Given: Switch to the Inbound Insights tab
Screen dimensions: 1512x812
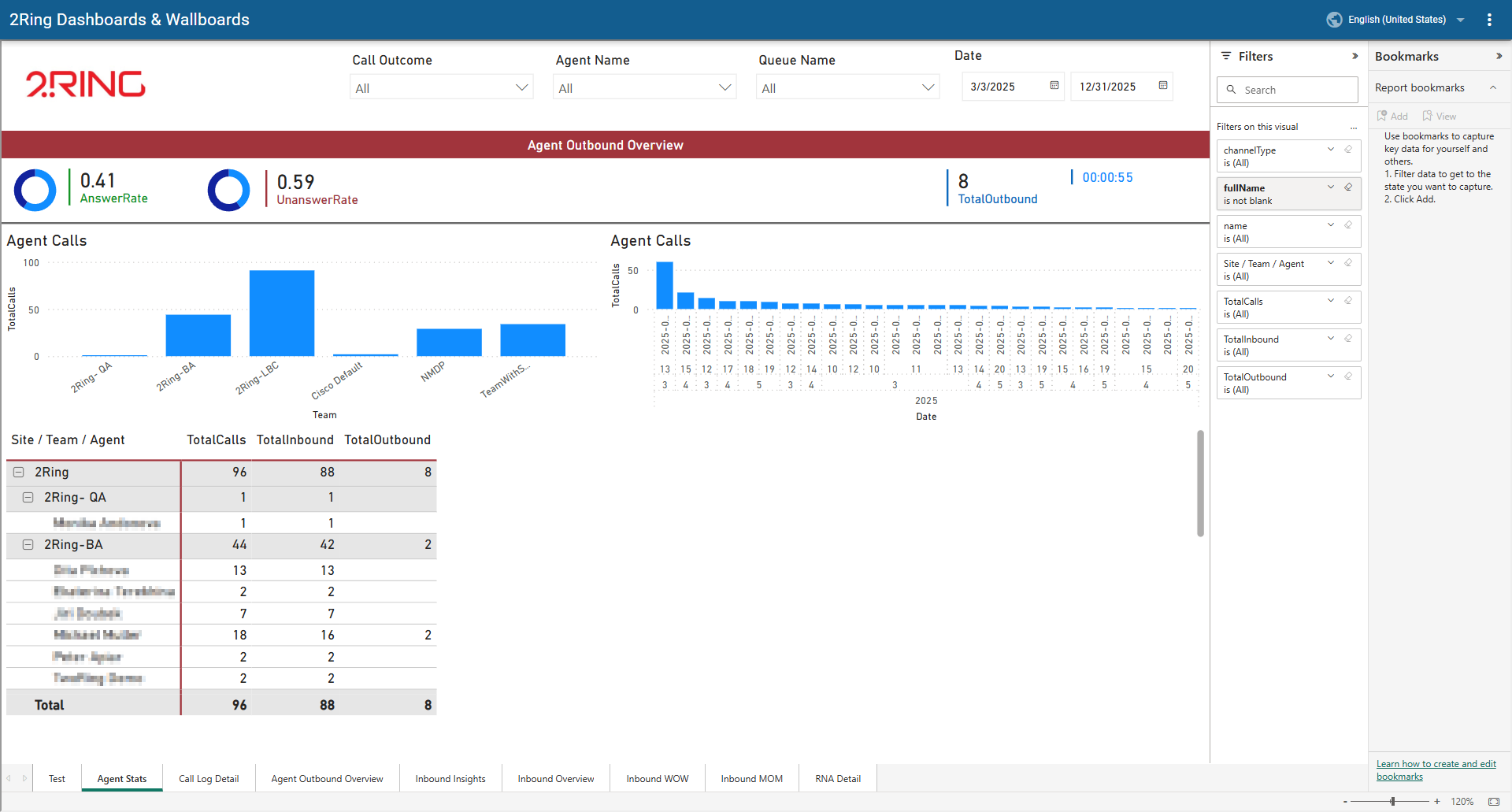Looking at the screenshot, I should [450, 779].
